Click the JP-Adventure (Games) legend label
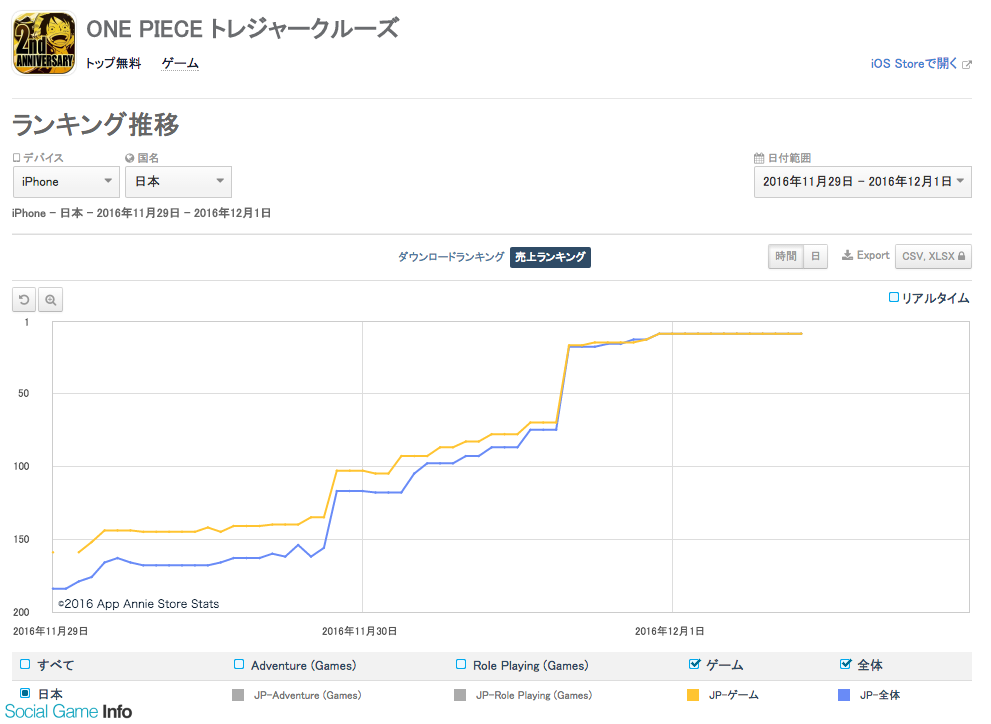This screenshot has height=724, width=991. coord(308,695)
